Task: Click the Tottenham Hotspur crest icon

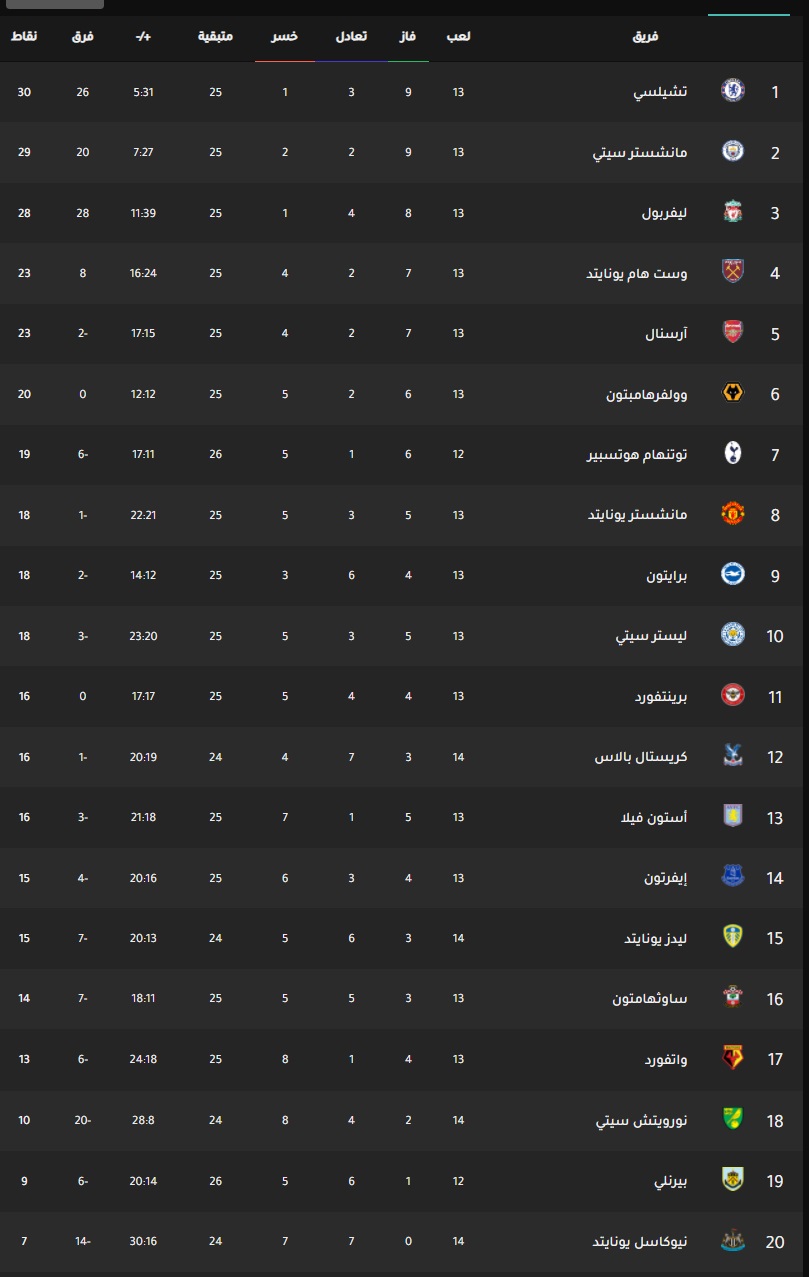Action: pyautogui.click(x=733, y=454)
